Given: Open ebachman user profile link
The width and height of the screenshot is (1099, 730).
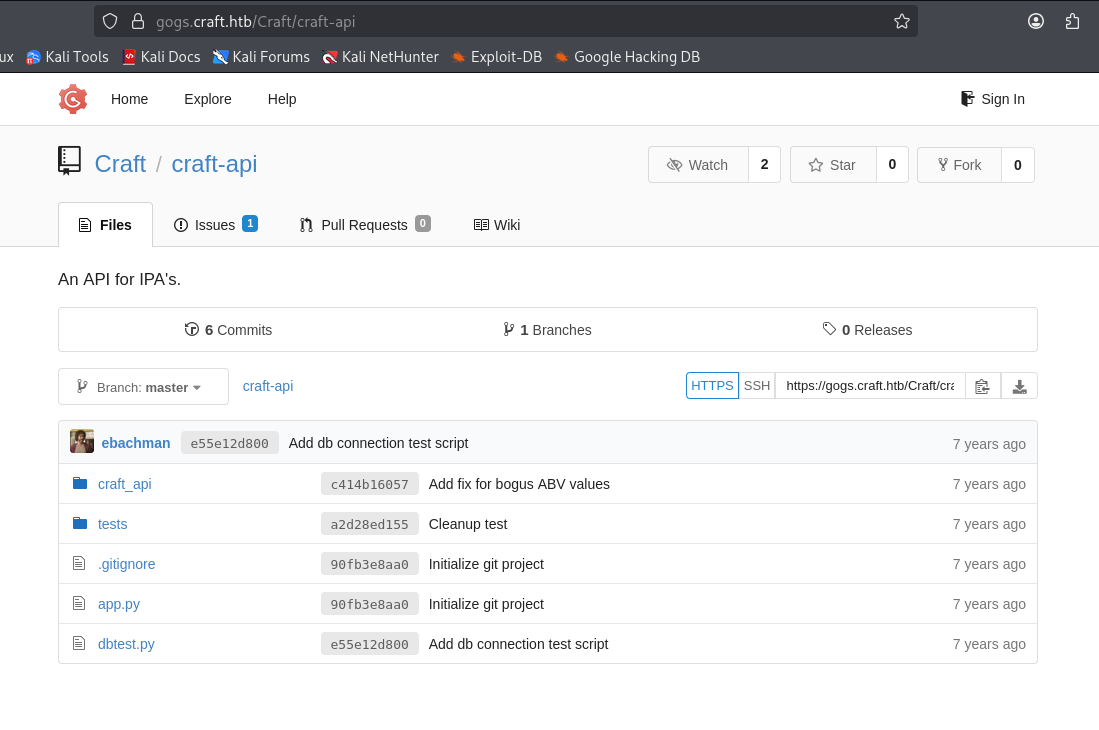Looking at the screenshot, I should click(136, 443).
